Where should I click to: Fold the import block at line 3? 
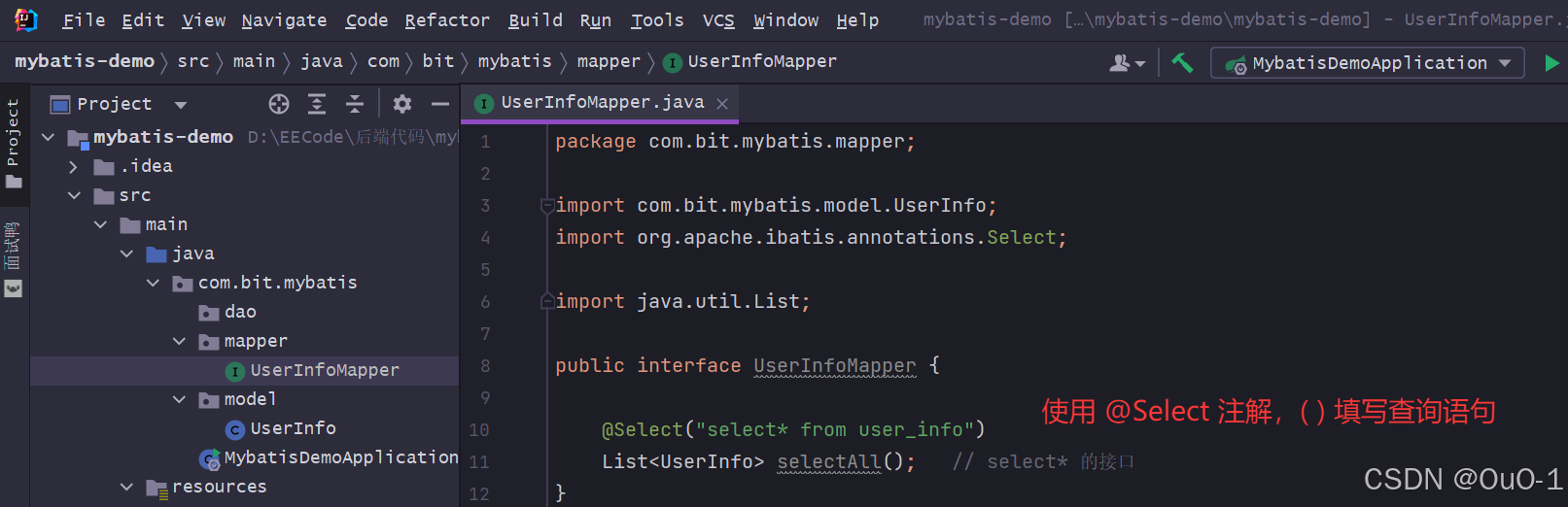point(547,206)
